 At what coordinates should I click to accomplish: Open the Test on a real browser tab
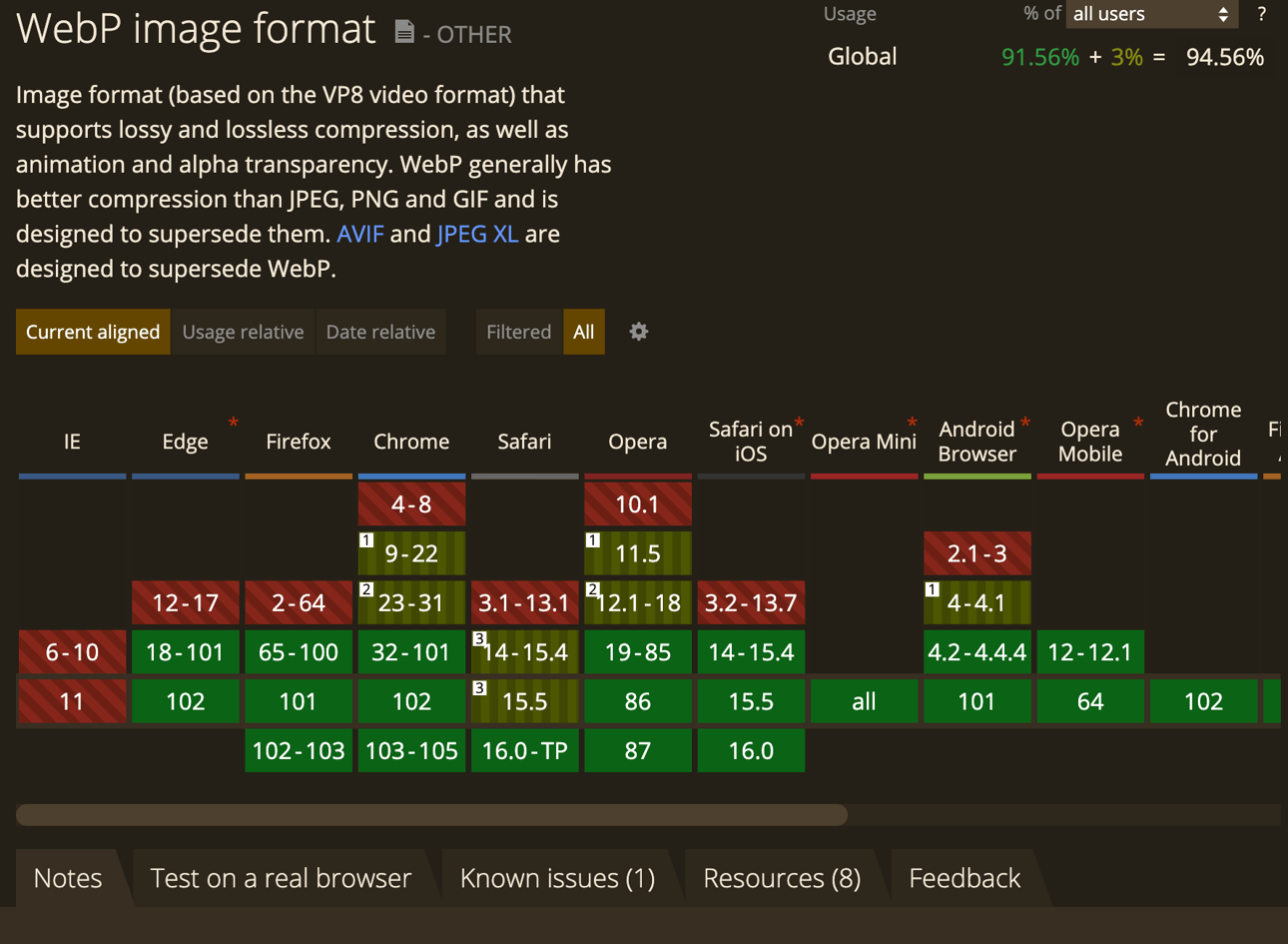[x=281, y=878]
